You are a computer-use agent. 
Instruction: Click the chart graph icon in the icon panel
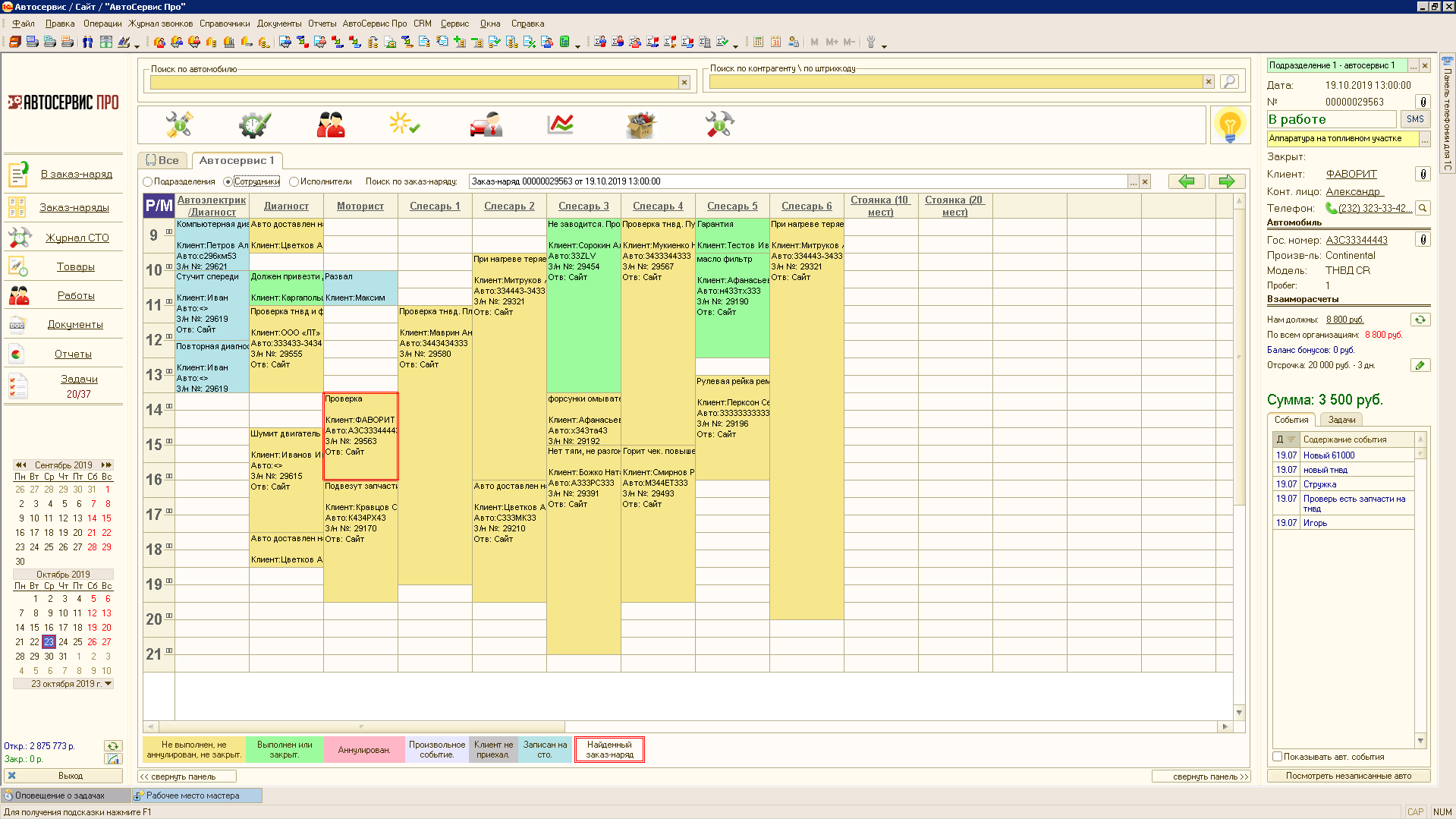pyautogui.click(x=561, y=124)
